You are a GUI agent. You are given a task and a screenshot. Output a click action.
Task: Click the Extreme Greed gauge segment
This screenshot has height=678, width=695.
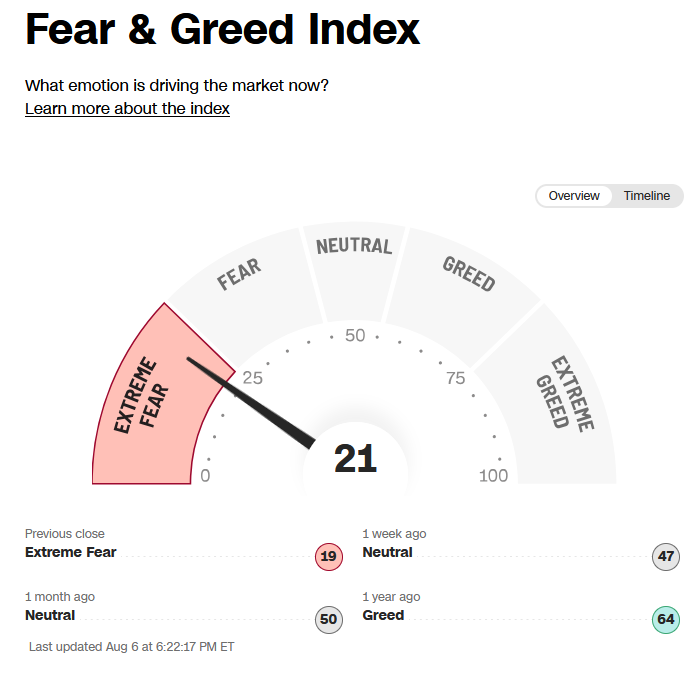point(563,399)
